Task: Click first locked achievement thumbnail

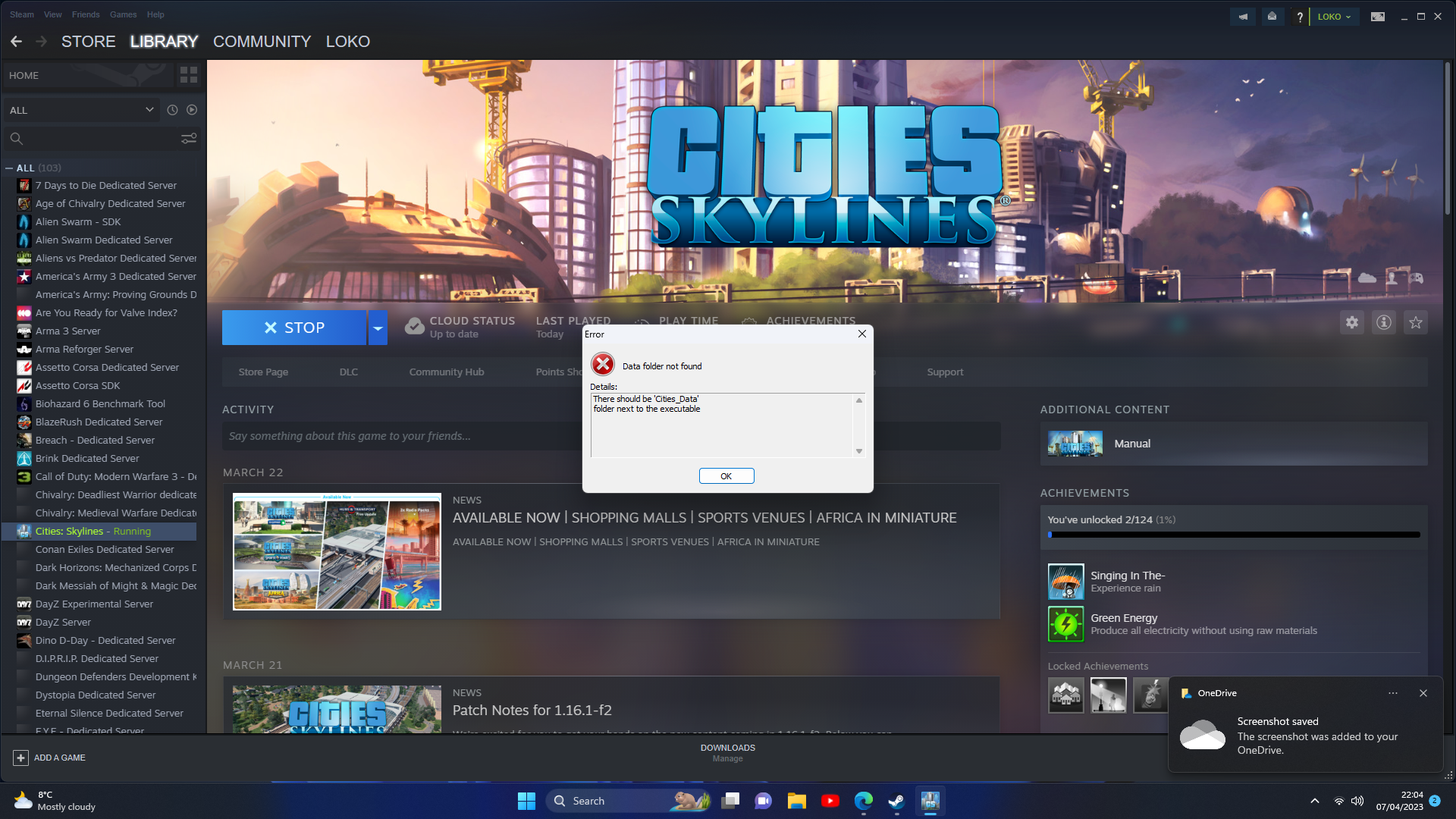Action: [x=1065, y=695]
